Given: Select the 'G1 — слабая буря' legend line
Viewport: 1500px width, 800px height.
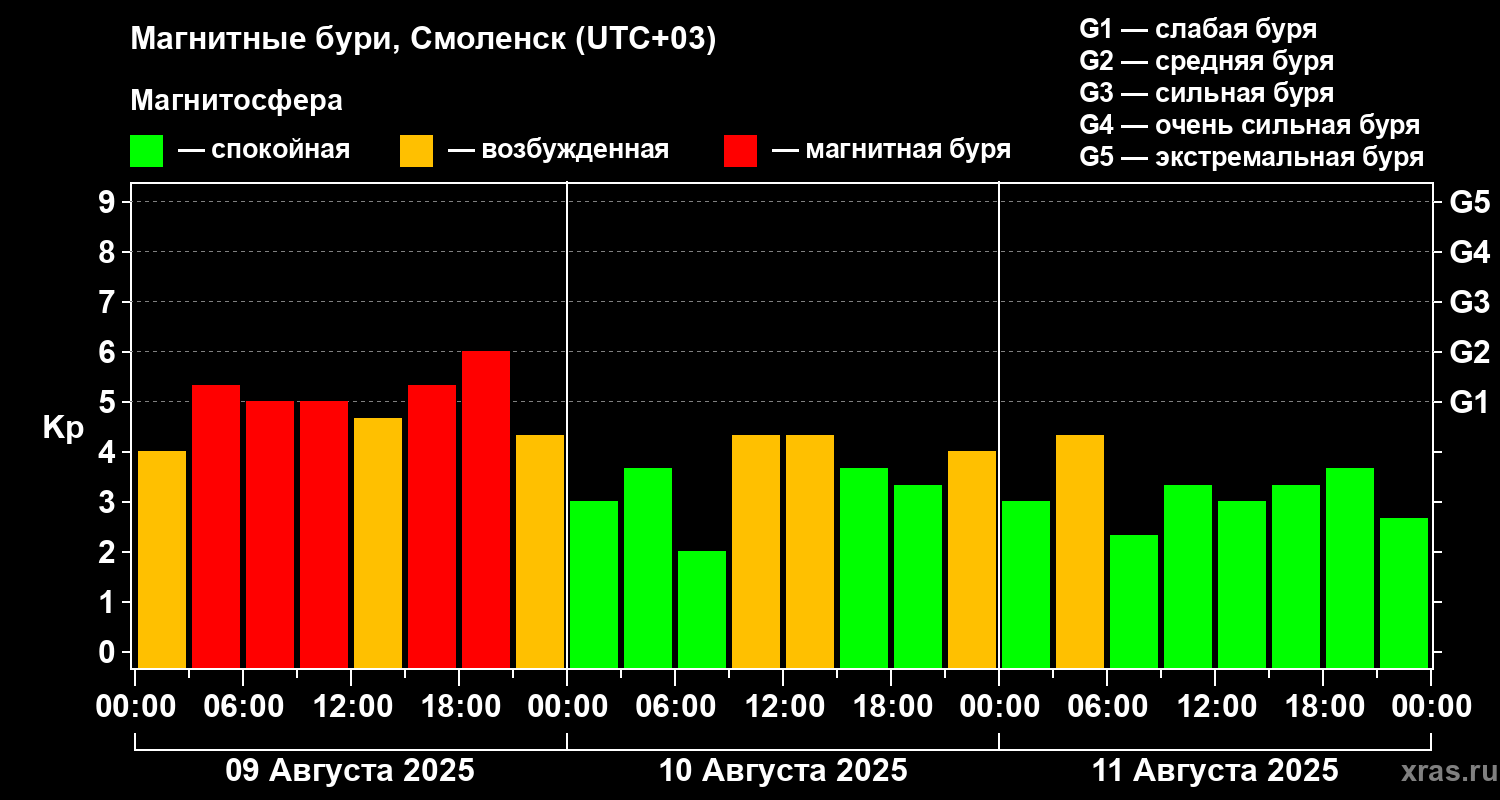Looking at the screenshot, I should [1198, 29].
